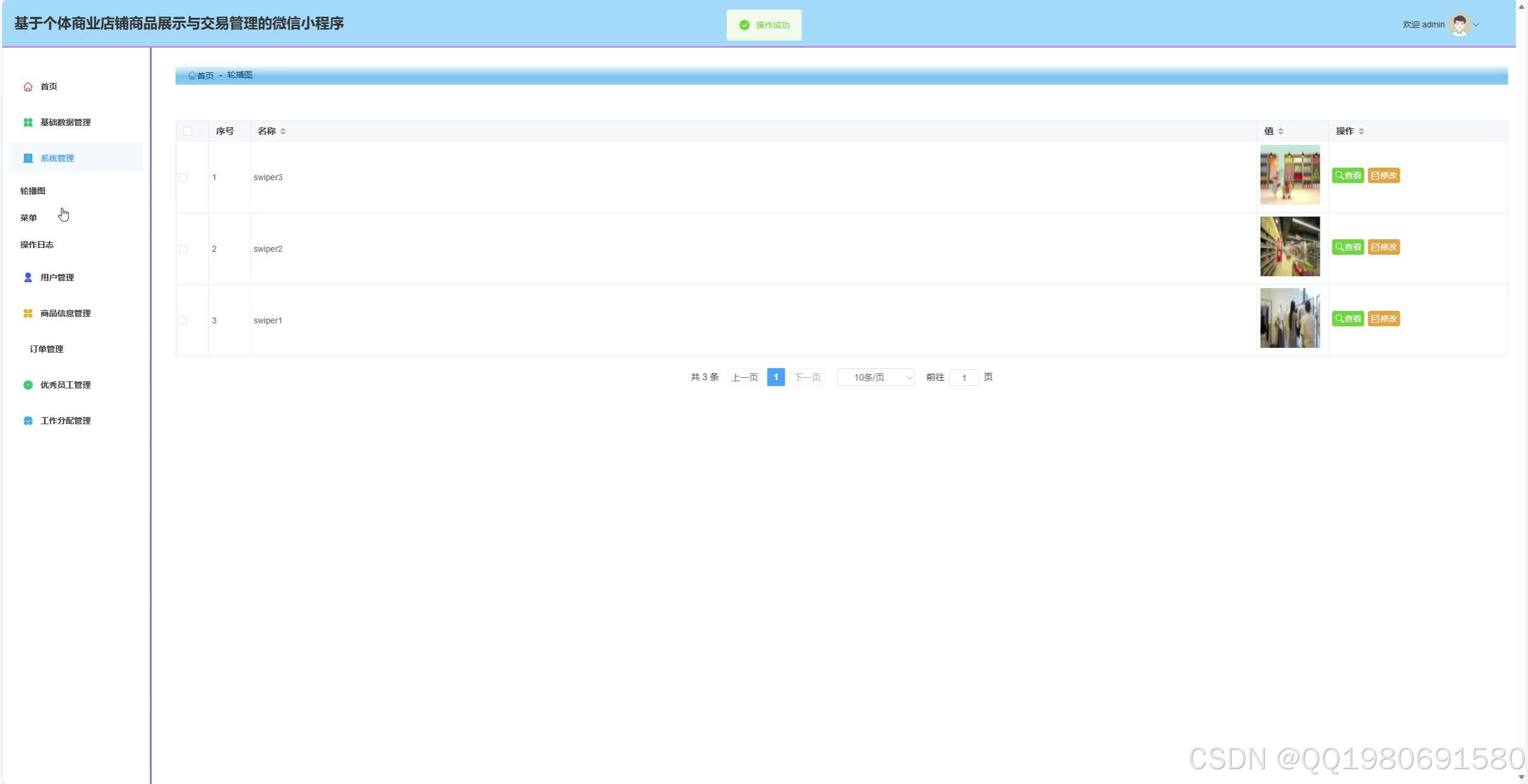Click 修改 button for swiper3
The height and width of the screenshot is (784, 1528).
point(1383,175)
